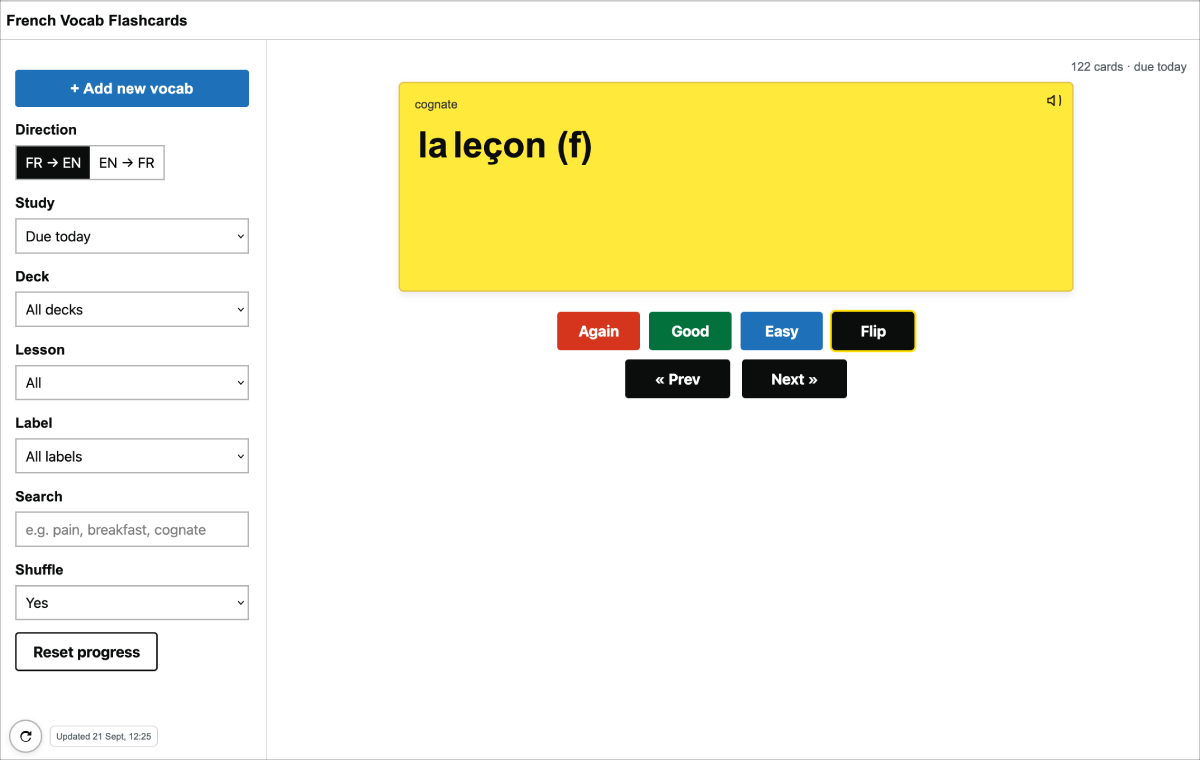The width and height of the screenshot is (1200, 760).
Task: Rate the card as Easy
Action: tap(781, 331)
